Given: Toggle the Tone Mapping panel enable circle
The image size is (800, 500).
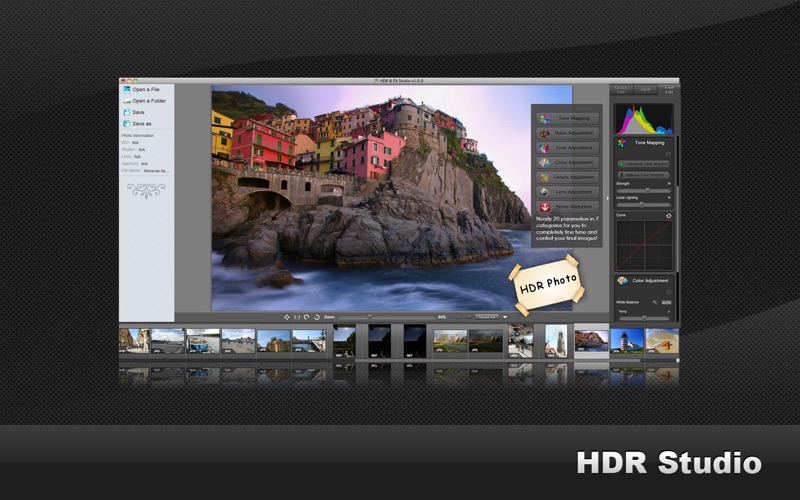Looking at the screenshot, I should tap(668, 154).
